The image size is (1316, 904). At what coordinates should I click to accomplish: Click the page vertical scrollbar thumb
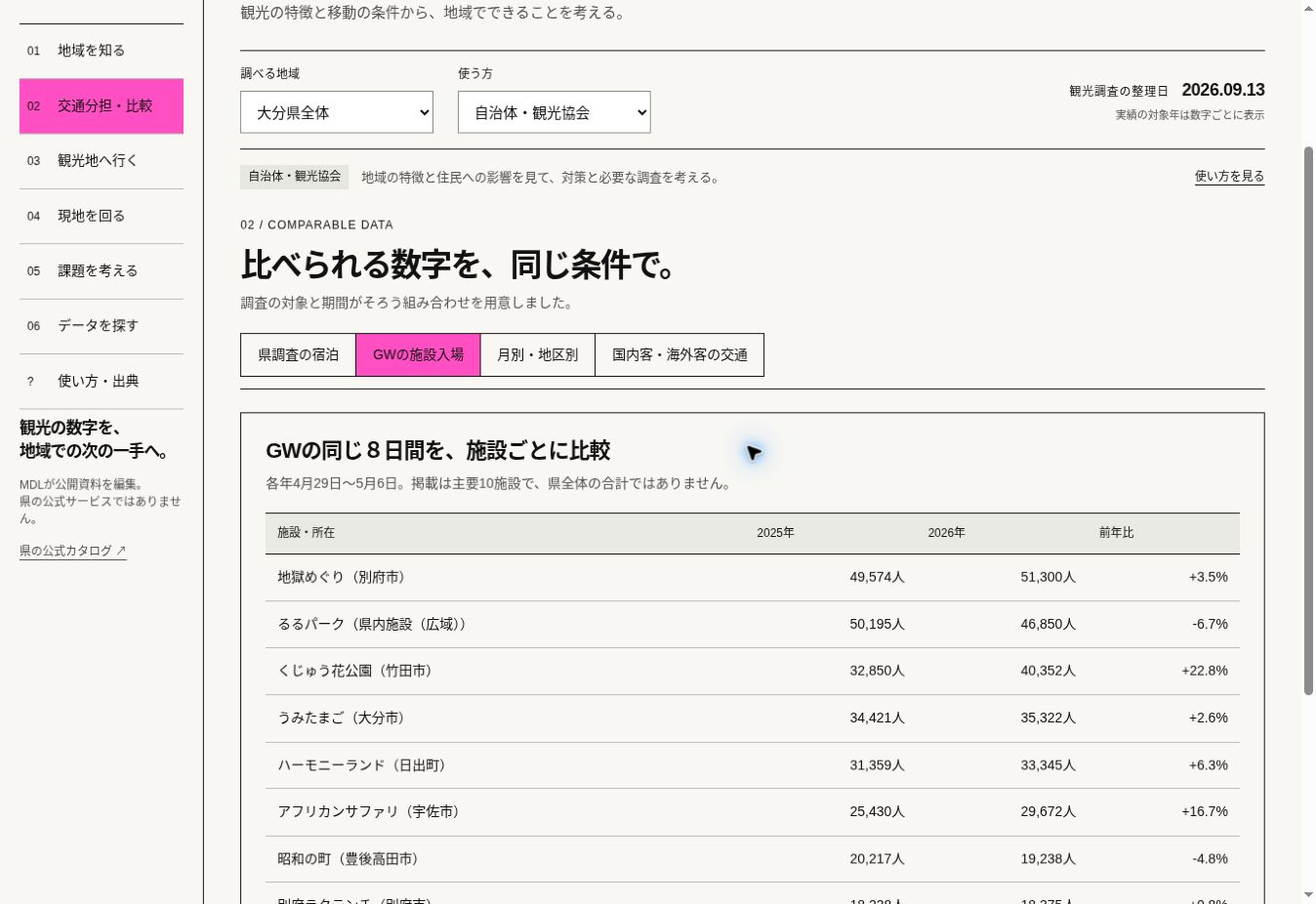tap(1309, 420)
